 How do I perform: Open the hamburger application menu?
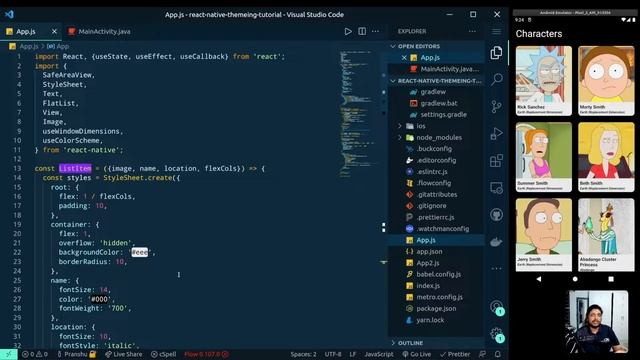496,32
